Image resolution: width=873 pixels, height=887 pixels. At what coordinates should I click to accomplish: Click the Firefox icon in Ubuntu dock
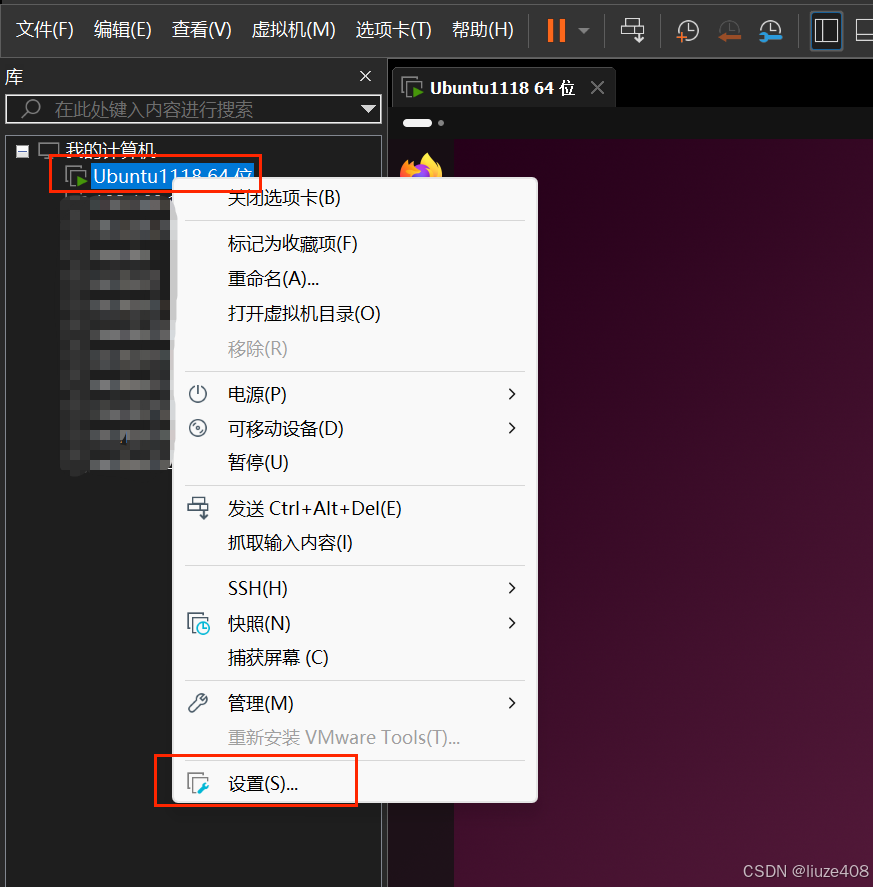[421, 165]
